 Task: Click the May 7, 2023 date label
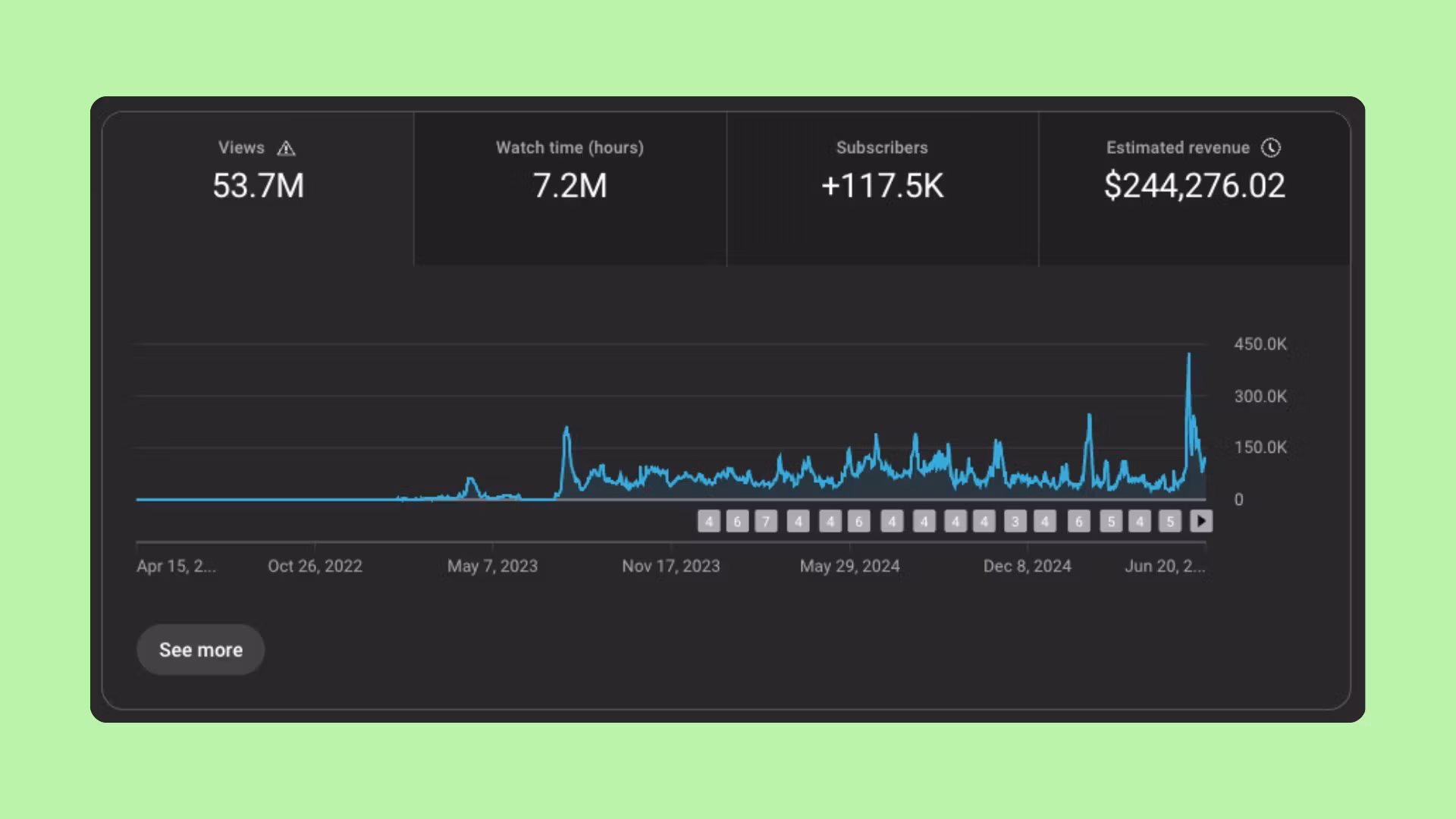click(x=492, y=566)
